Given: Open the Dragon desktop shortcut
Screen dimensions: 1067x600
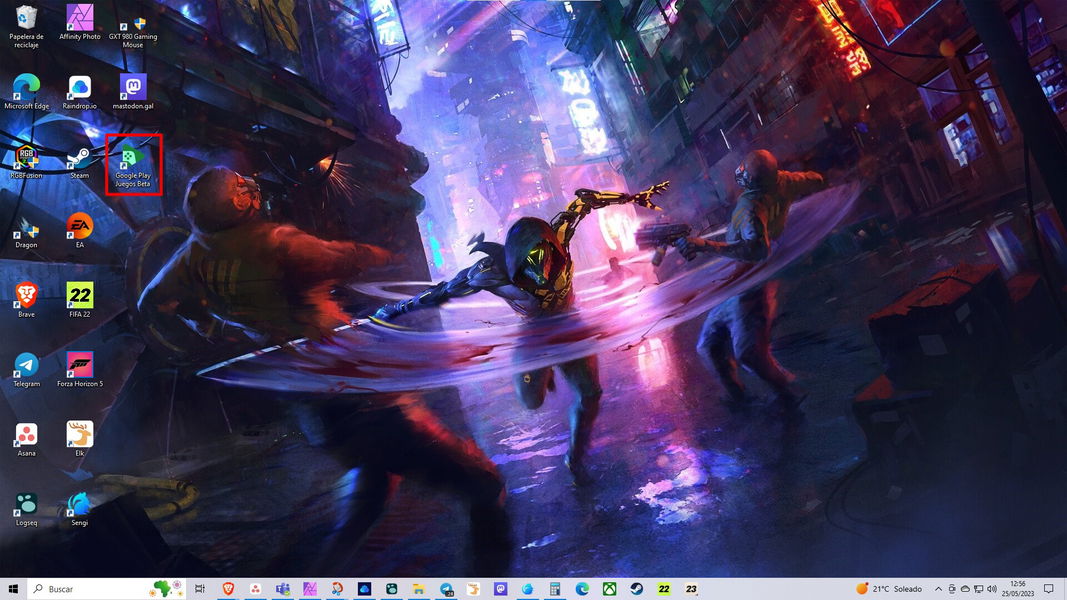Looking at the screenshot, I should coord(26,231).
